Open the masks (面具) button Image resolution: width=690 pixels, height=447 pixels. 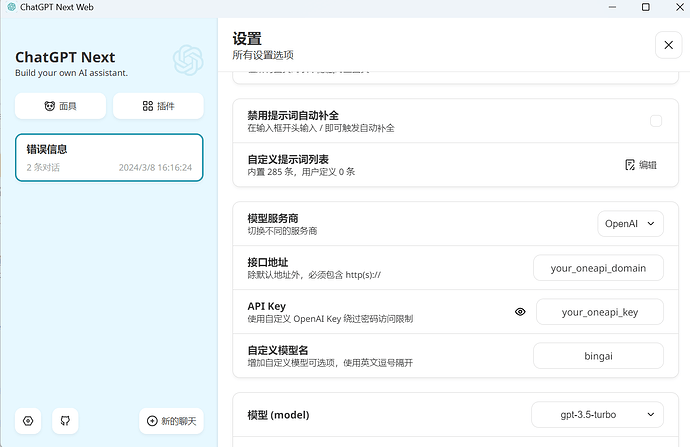click(x=60, y=106)
